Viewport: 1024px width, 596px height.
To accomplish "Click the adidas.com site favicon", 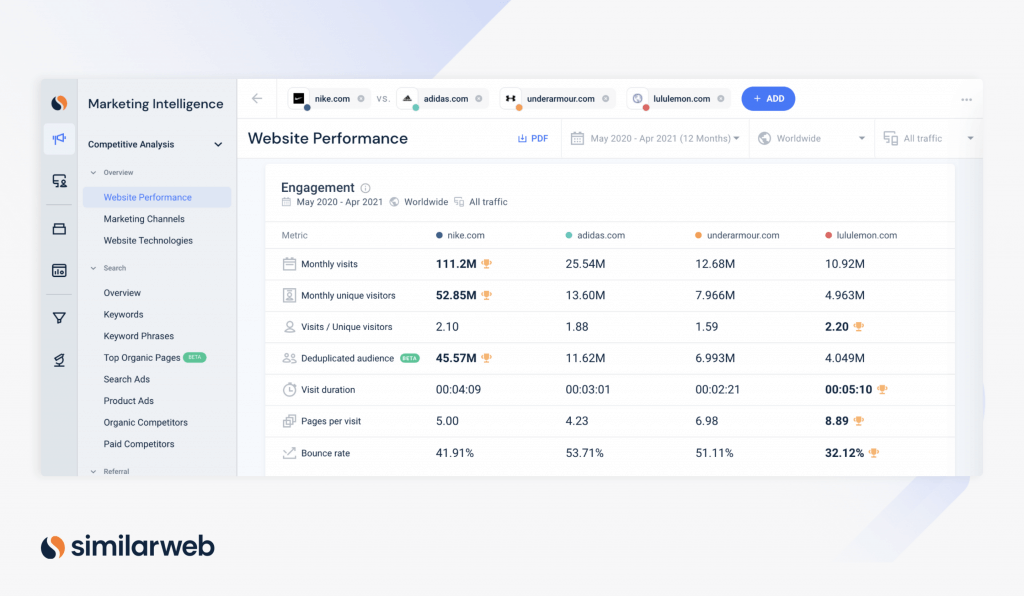I will [x=408, y=99].
